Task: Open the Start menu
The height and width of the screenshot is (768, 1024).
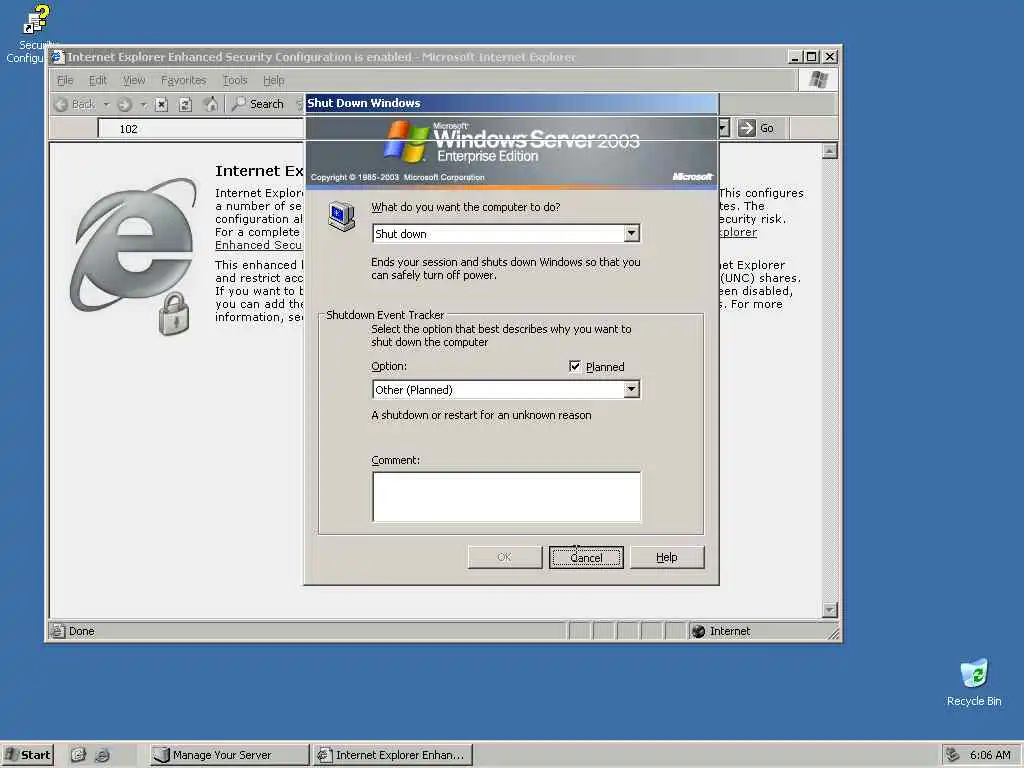Action: pyautogui.click(x=28, y=755)
